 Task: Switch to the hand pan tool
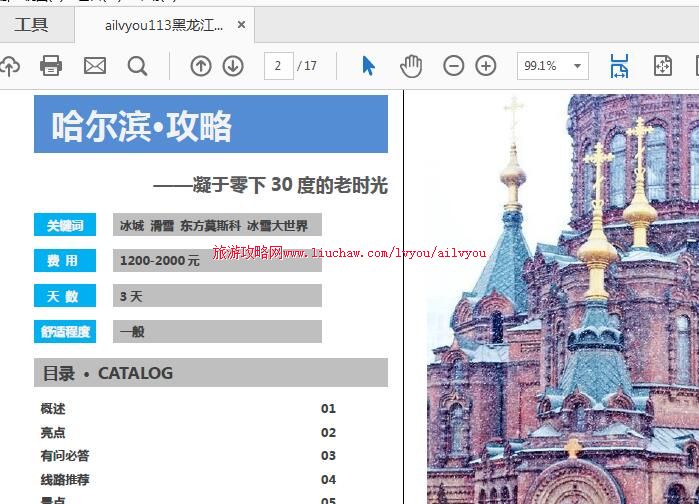[x=411, y=66]
